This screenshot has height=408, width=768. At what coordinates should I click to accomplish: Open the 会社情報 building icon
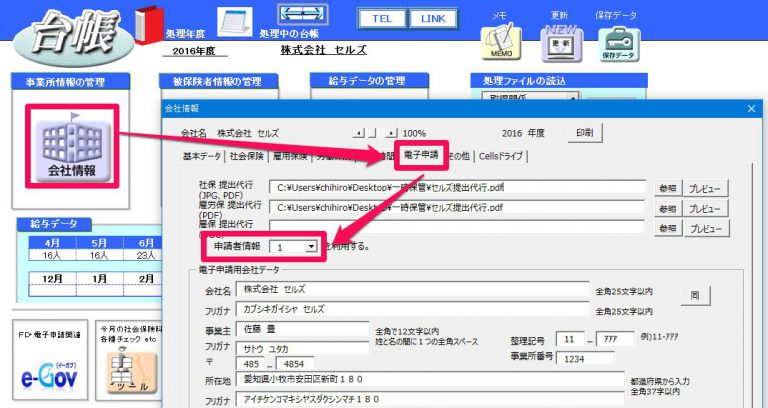(x=72, y=146)
